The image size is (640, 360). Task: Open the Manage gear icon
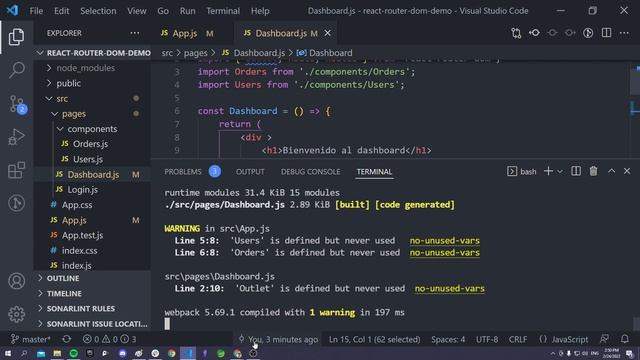point(16,314)
